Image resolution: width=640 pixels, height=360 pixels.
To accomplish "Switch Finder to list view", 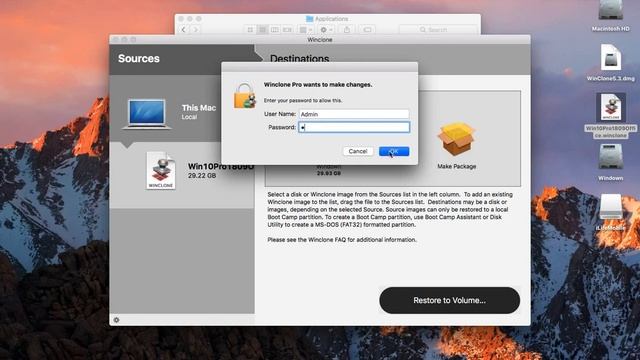I will click(x=262, y=30).
